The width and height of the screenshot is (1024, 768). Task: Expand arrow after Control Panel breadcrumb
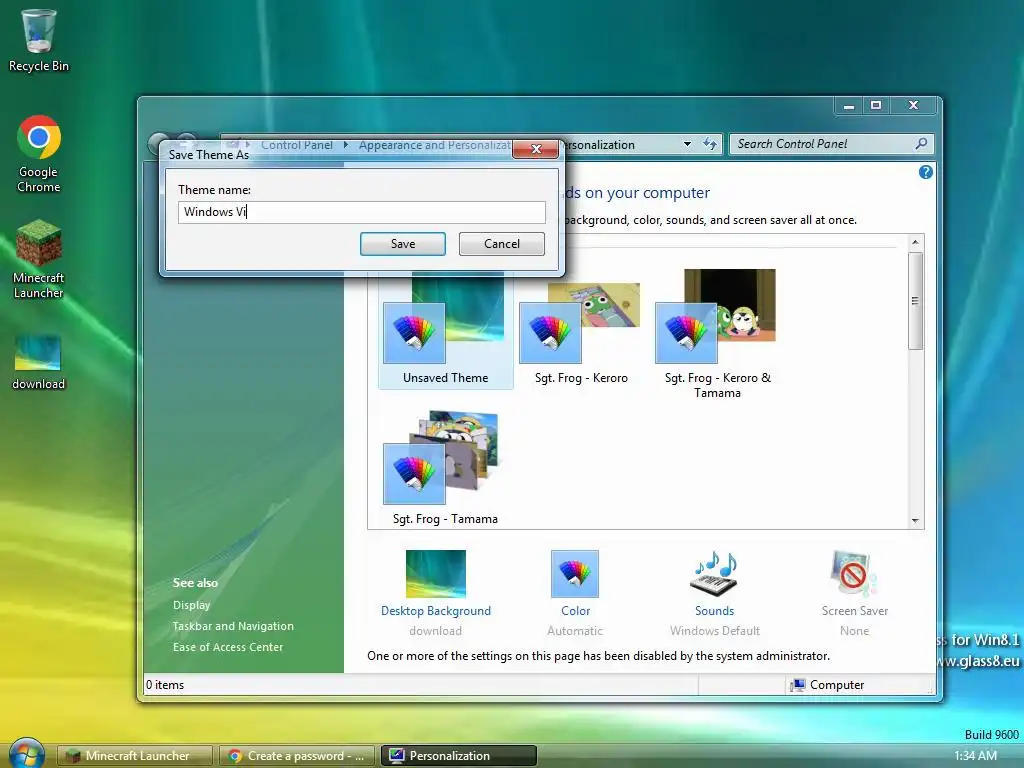346,145
